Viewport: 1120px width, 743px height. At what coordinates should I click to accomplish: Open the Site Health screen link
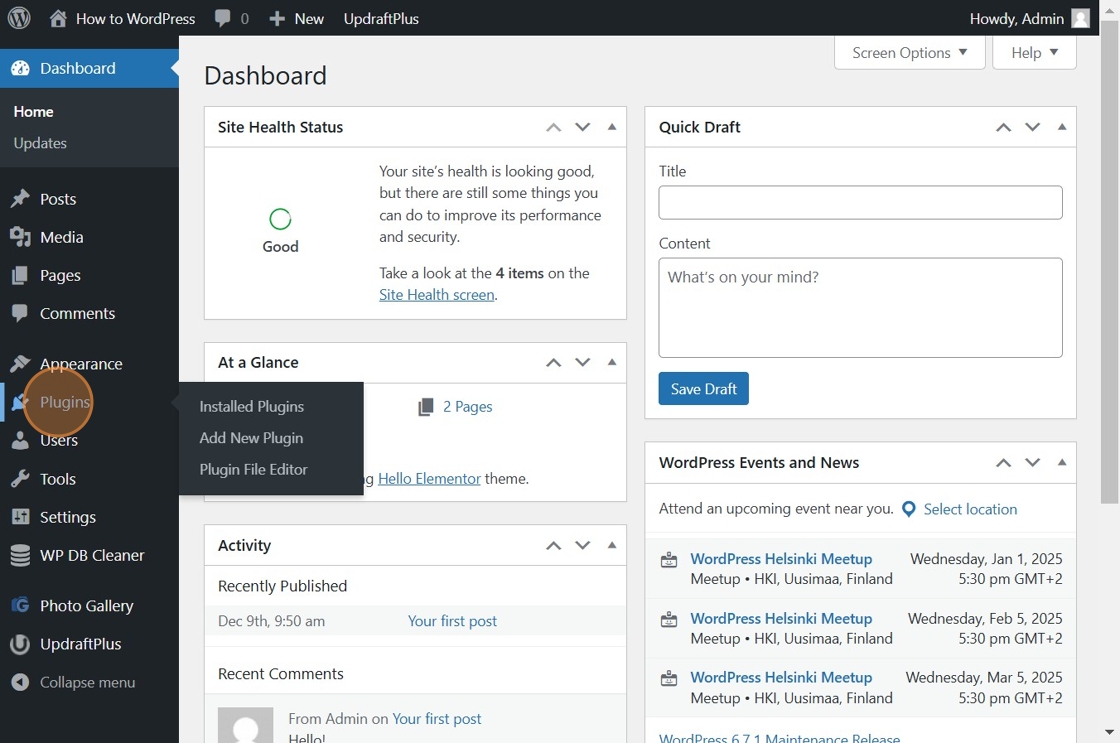[x=436, y=294]
